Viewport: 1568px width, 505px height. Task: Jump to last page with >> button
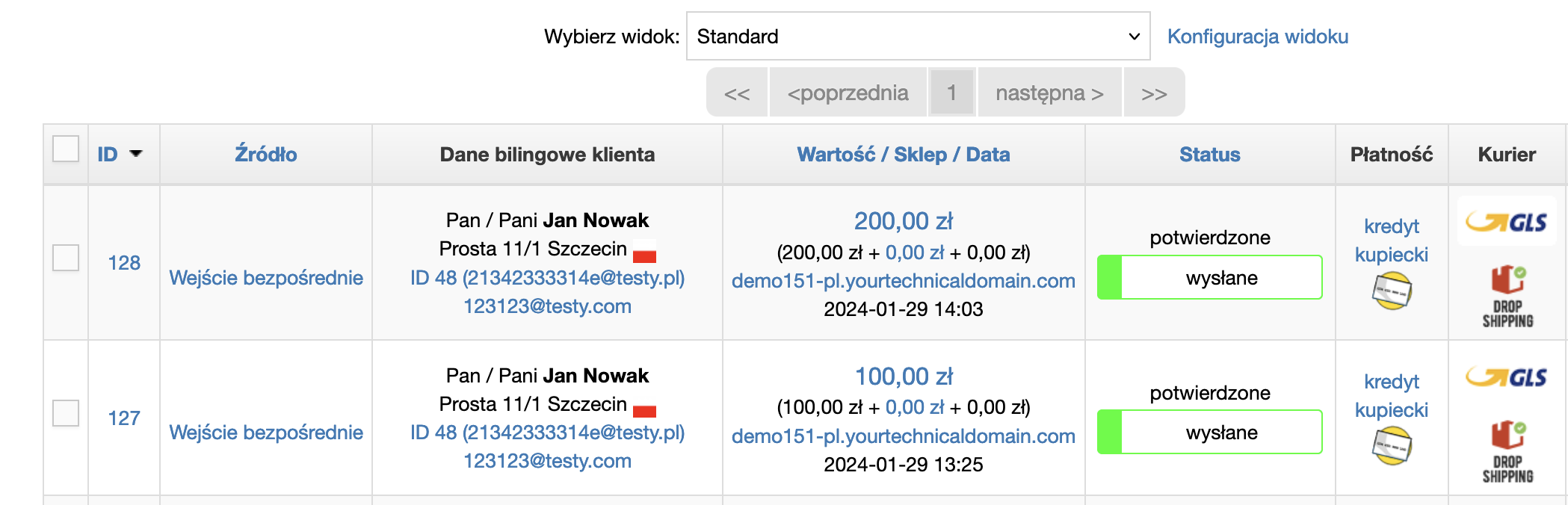(1154, 93)
